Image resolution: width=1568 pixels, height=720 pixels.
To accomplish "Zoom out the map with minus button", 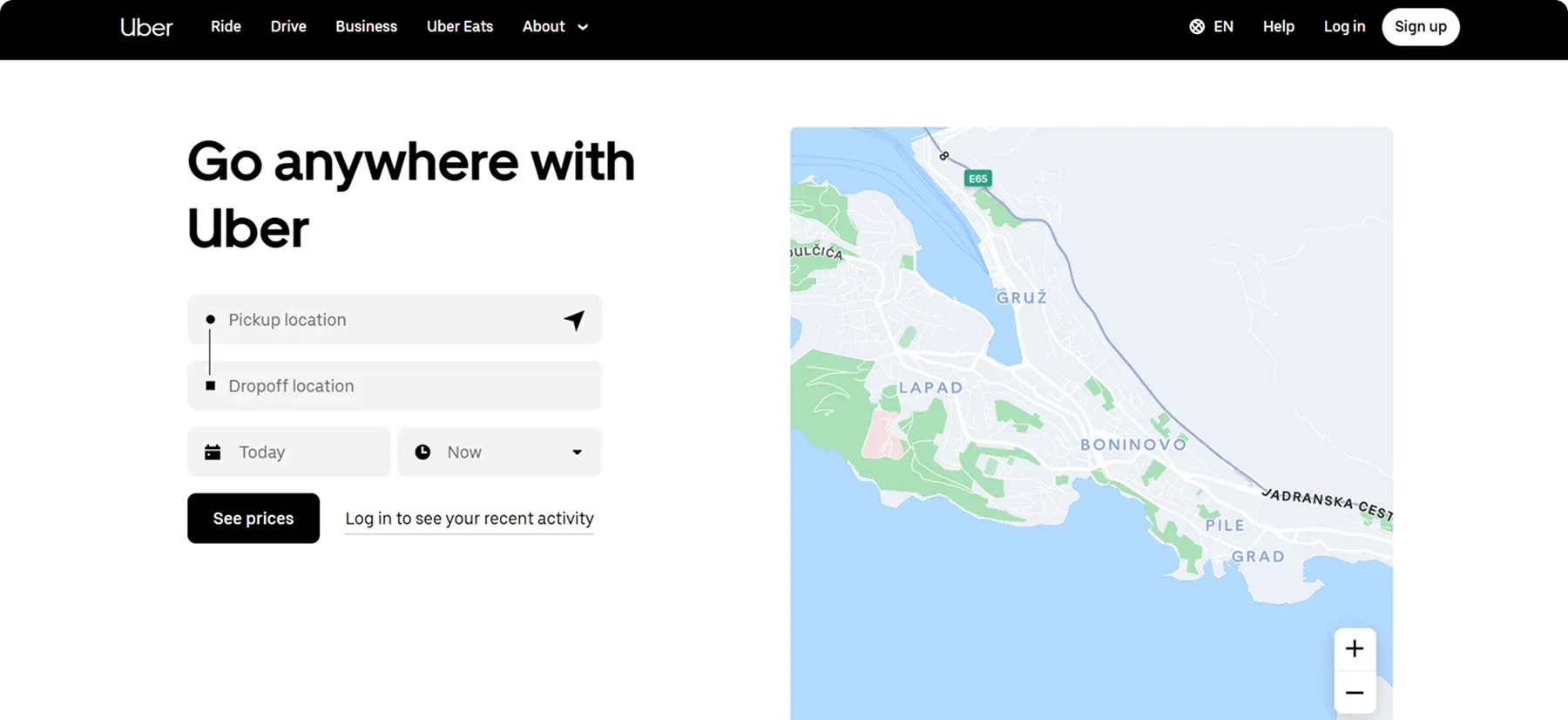I will click(1355, 693).
